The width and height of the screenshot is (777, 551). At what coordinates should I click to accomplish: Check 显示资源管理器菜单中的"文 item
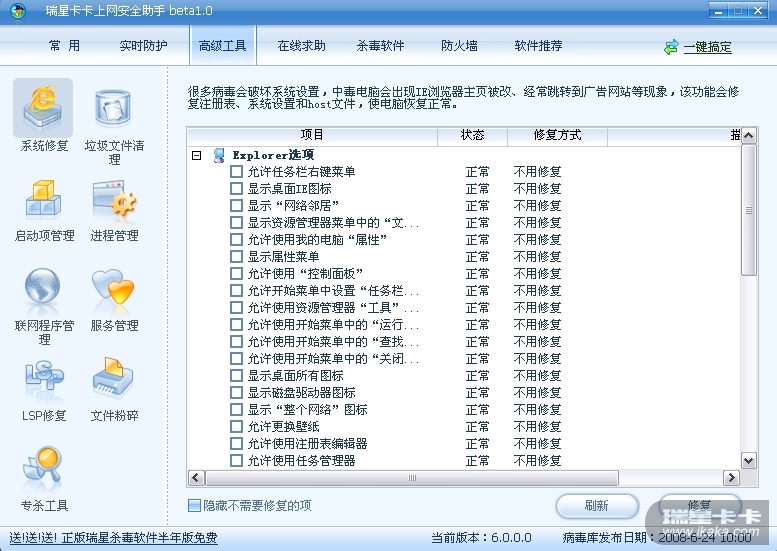coord(236,223)
